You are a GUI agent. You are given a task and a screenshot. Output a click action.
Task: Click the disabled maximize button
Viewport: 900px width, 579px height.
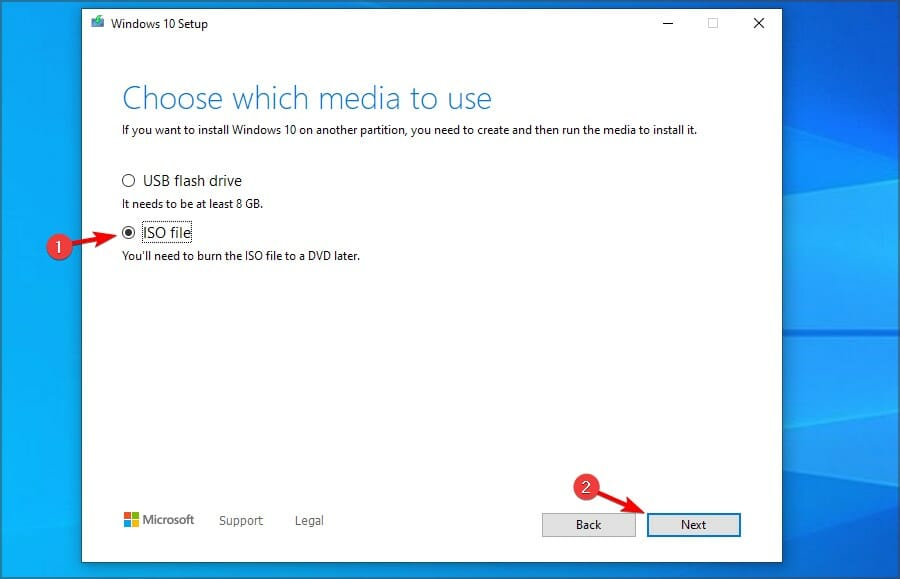(x=713, y=23)
